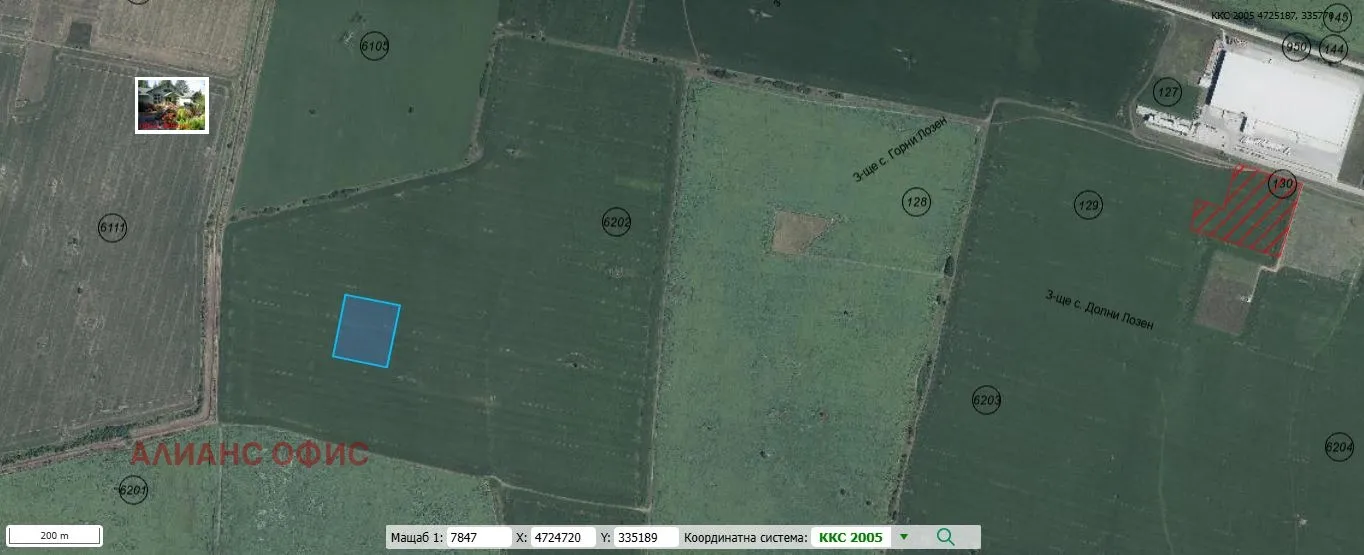Click the 200 m scale bar
Image resolution: width=1364 pixels, height=555 pixels.
(54, 535)
